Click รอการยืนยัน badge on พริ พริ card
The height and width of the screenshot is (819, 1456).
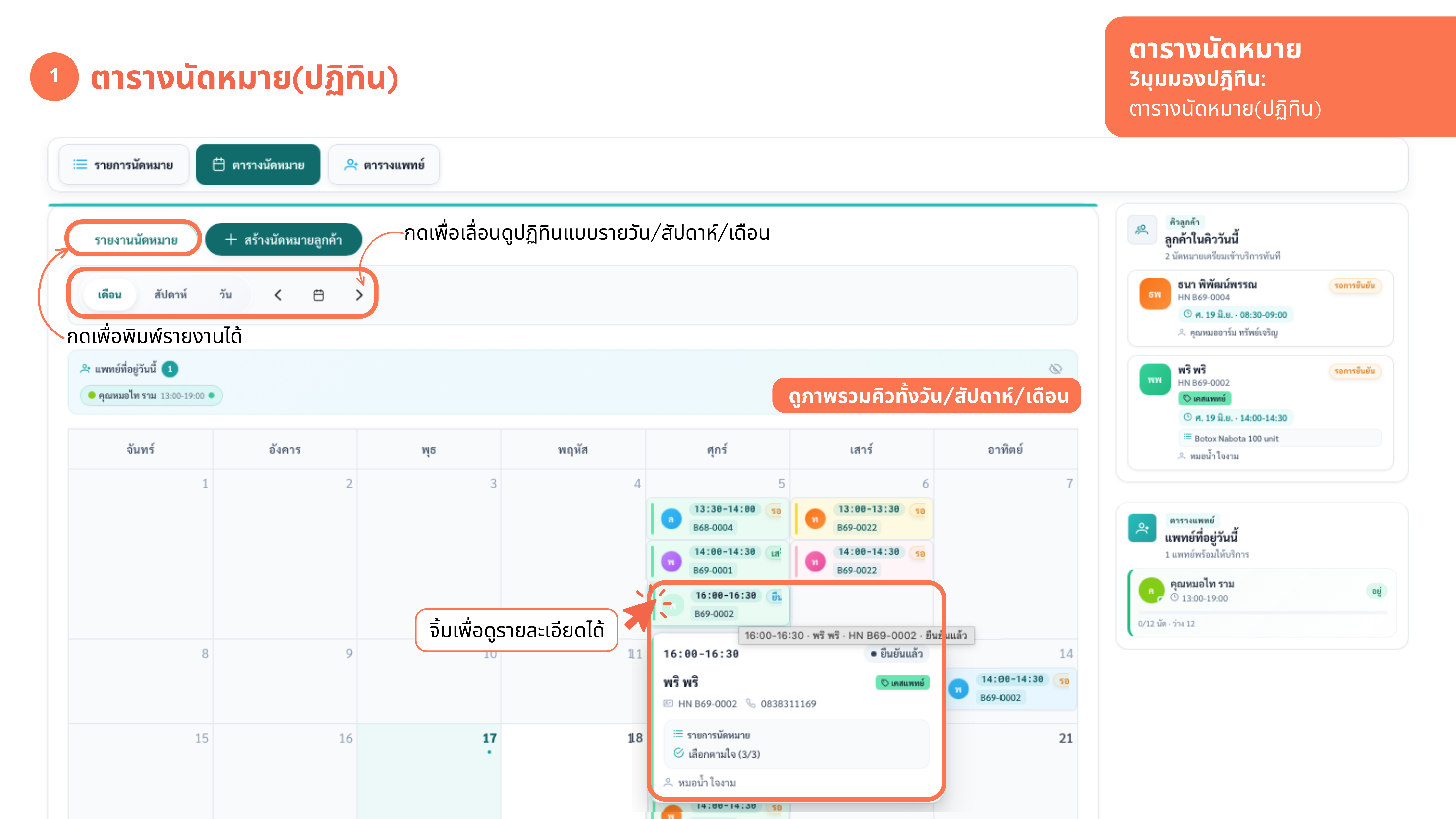click(1354, 371)
